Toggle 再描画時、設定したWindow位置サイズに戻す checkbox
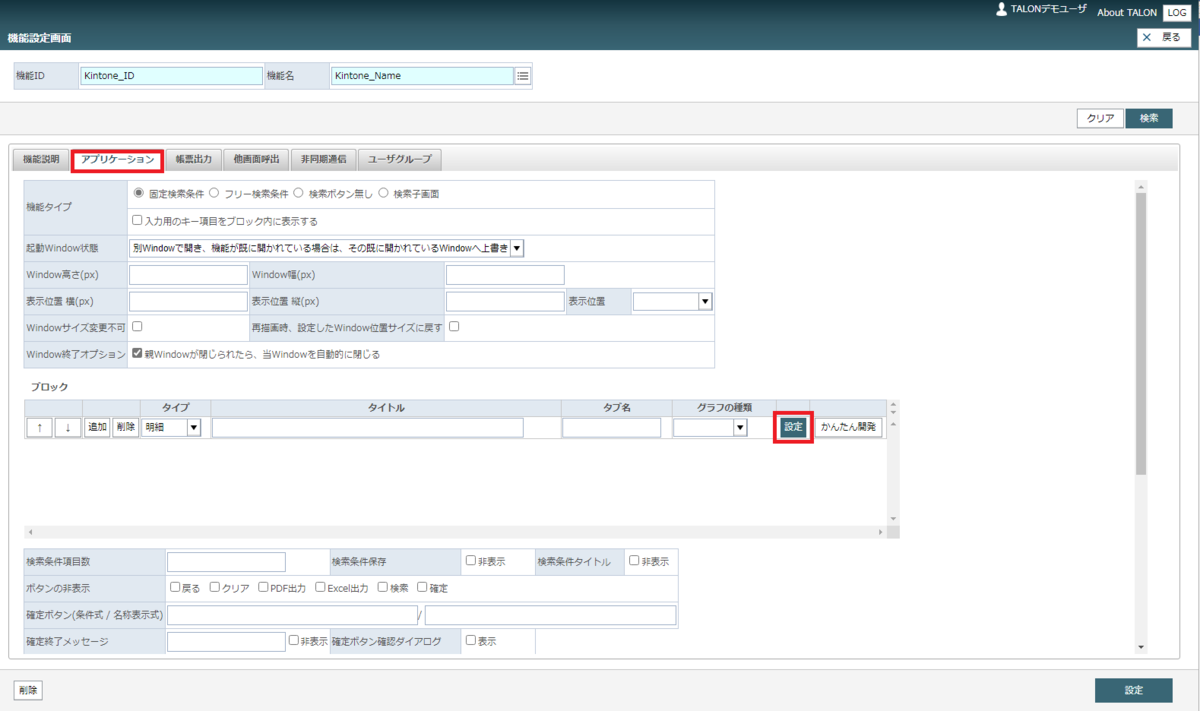 [x=454, y=326]
